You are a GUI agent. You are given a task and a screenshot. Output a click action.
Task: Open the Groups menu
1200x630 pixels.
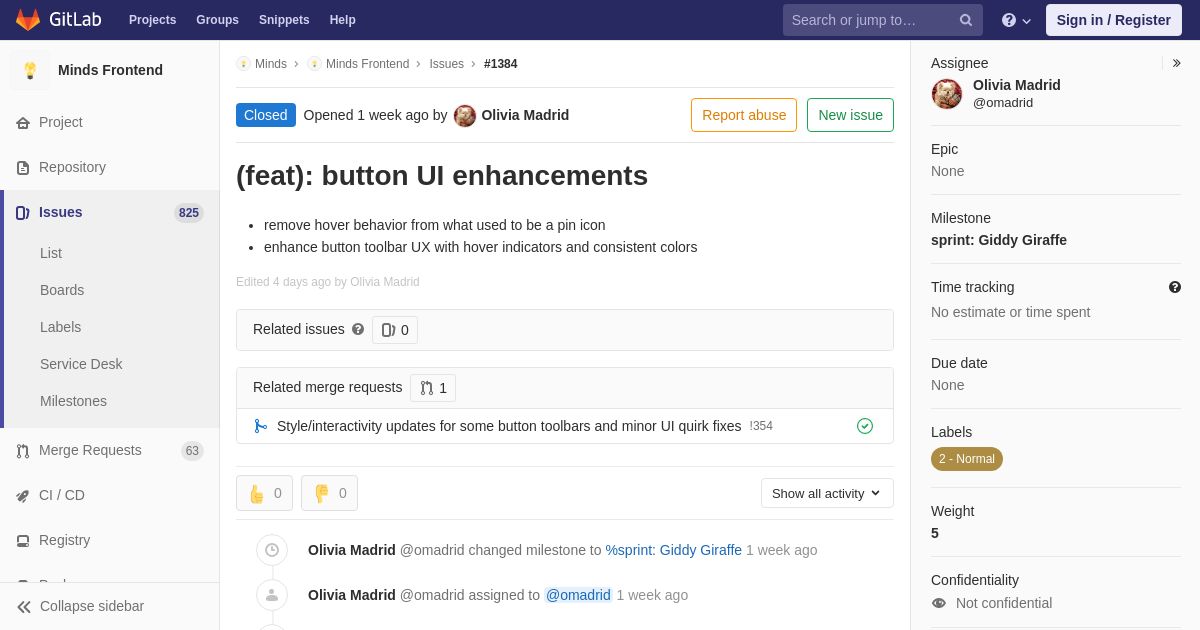217,20
